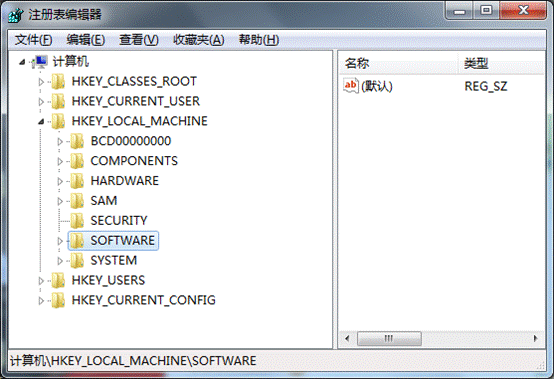Screen dimensions: 554x379
Task: Select the SAM key label
Action: [104, 201]
